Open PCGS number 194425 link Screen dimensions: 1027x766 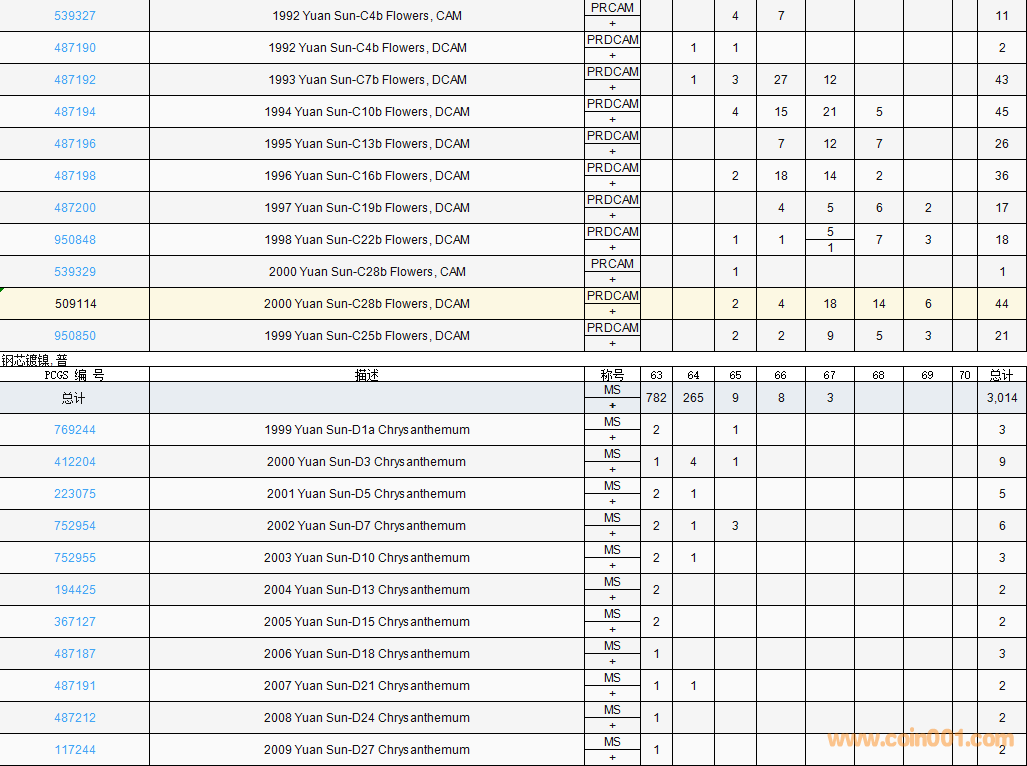[75, 590]
